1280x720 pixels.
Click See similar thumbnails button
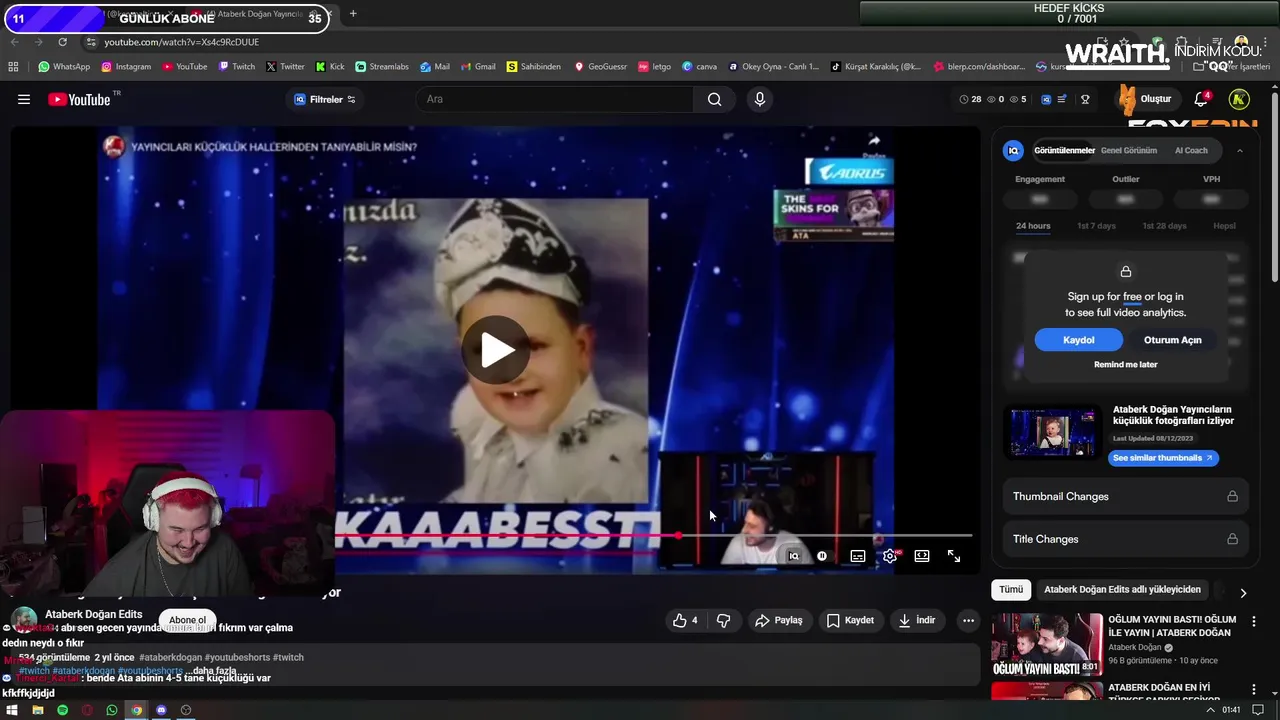click(1163, 458)
